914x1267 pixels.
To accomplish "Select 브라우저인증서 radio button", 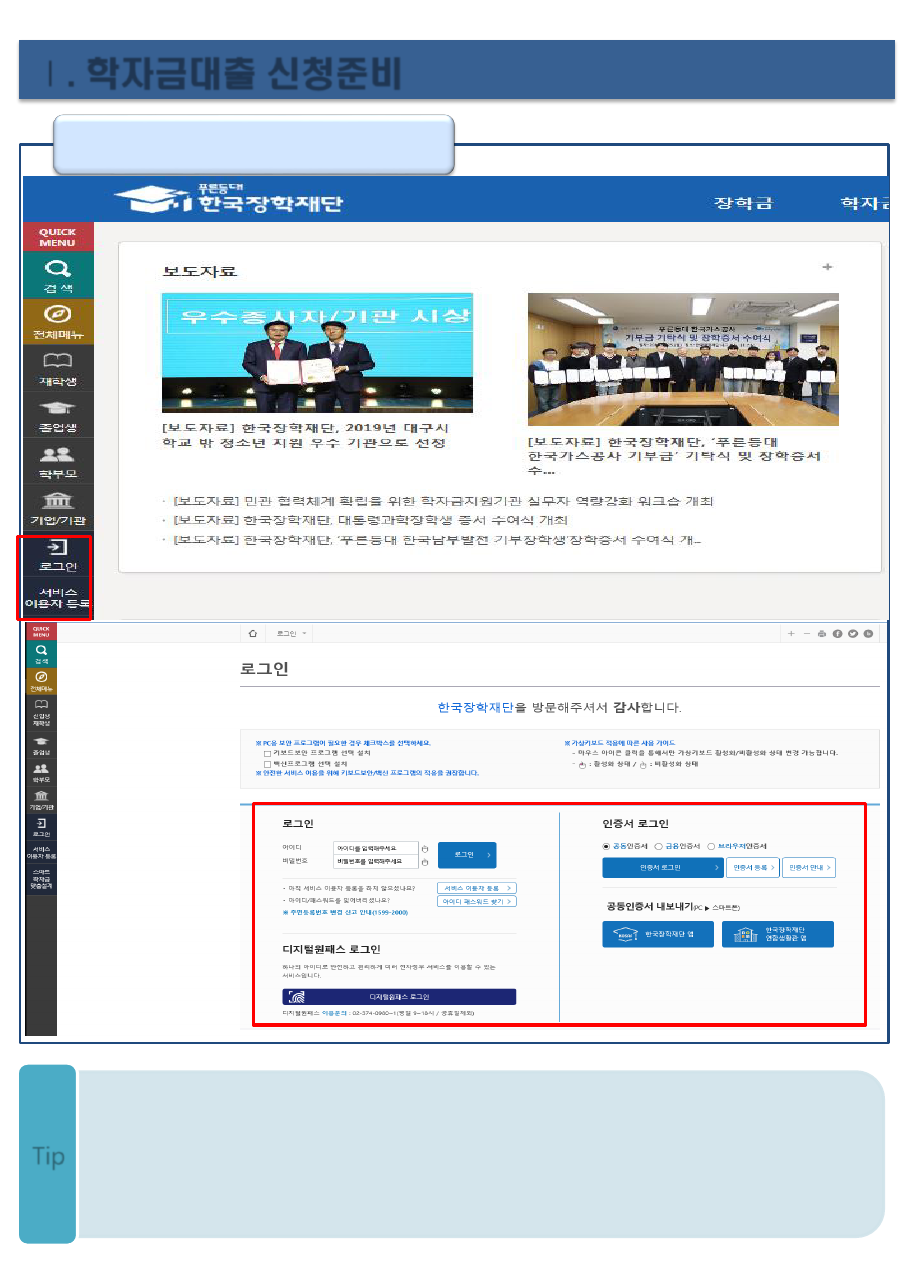I will tap(711, 847).
